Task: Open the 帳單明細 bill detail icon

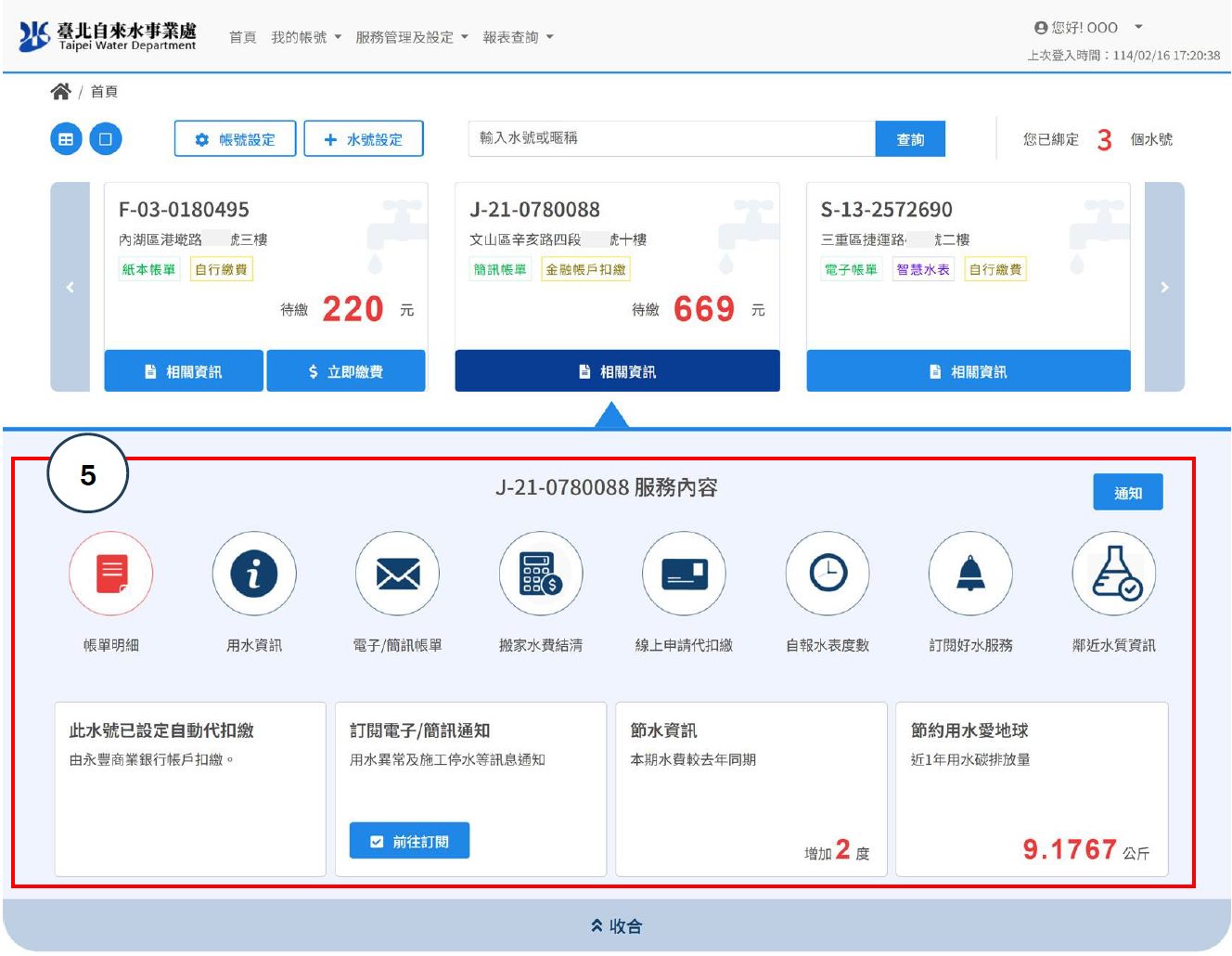Action: 110,574
